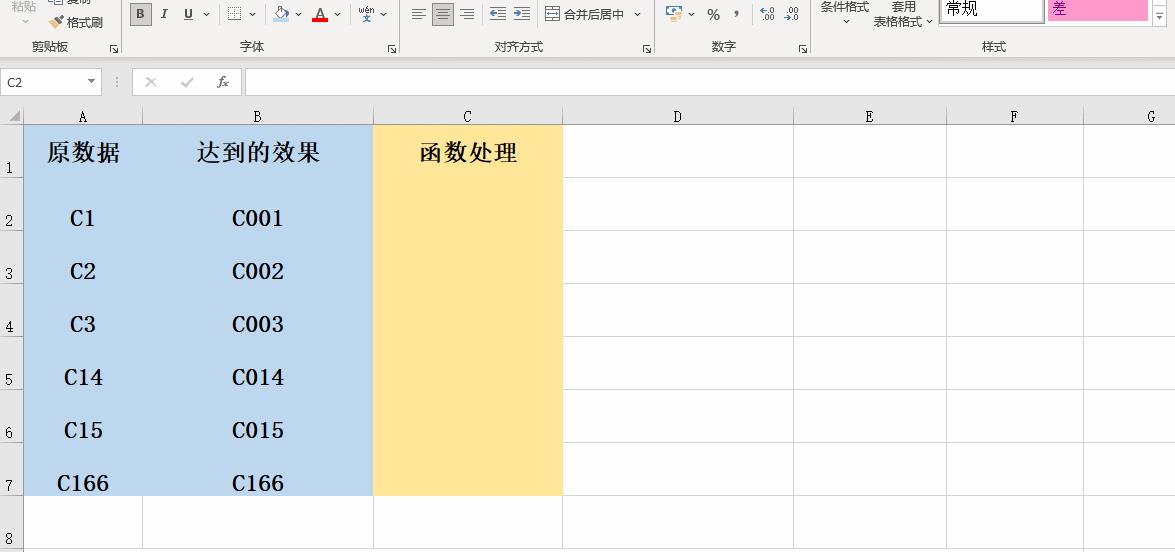The image size is (1175, 552).
Task: Open the font color dropdown arrow
Action: click(x=338, y=14)
